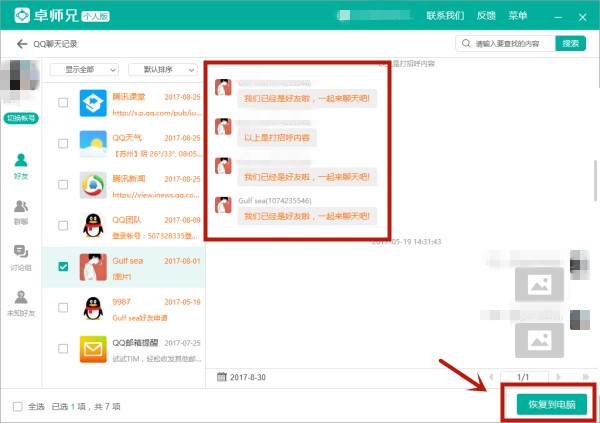
Task: Click the scrollbar of the chat panel
Action: tap(596, 180)
